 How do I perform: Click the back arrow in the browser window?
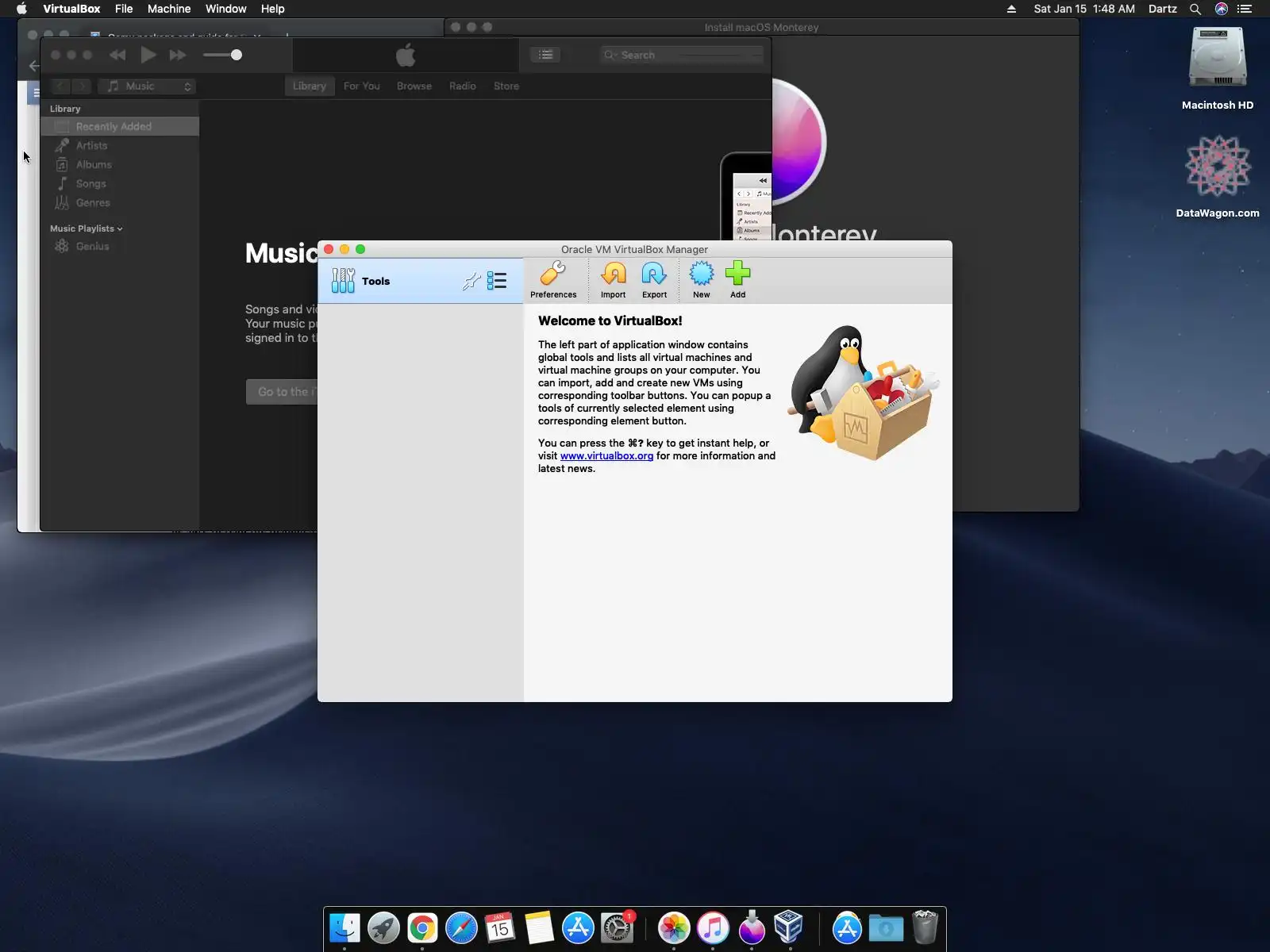click(33, 66)
